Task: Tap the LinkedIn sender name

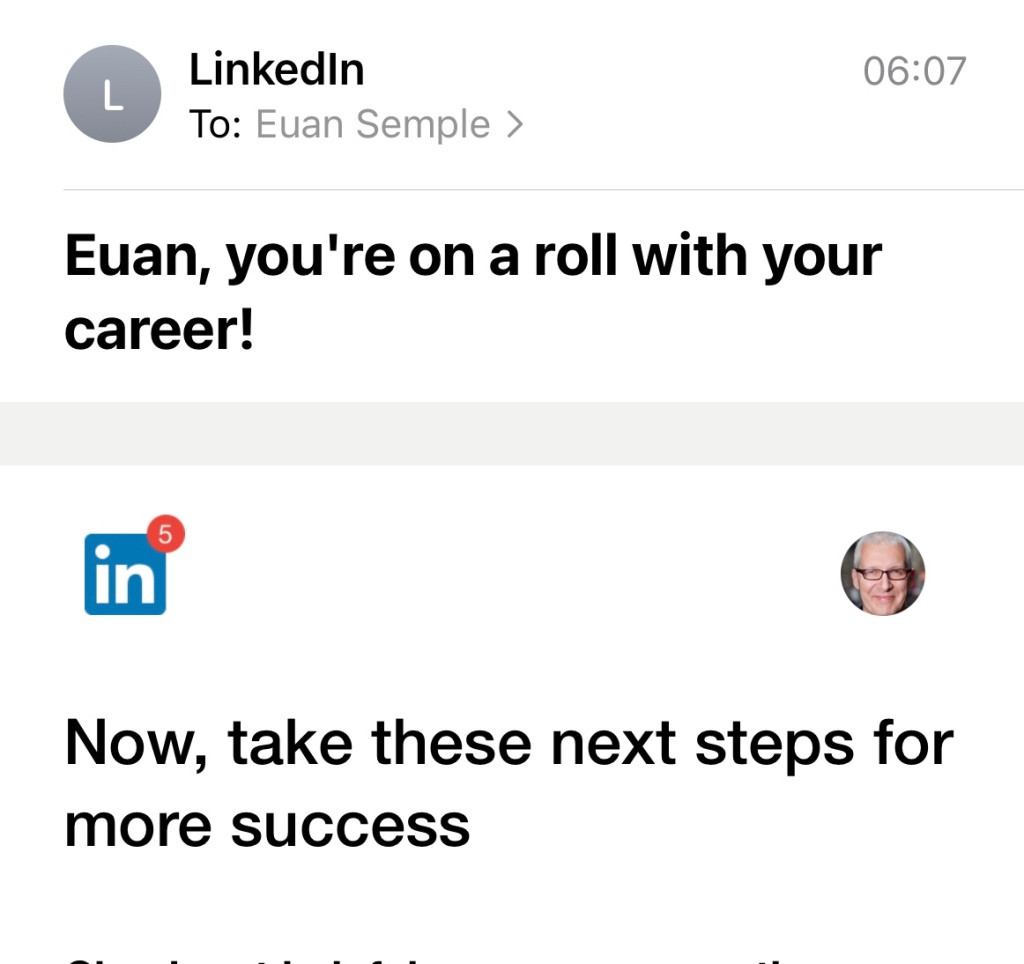Action: pos(276,70)
